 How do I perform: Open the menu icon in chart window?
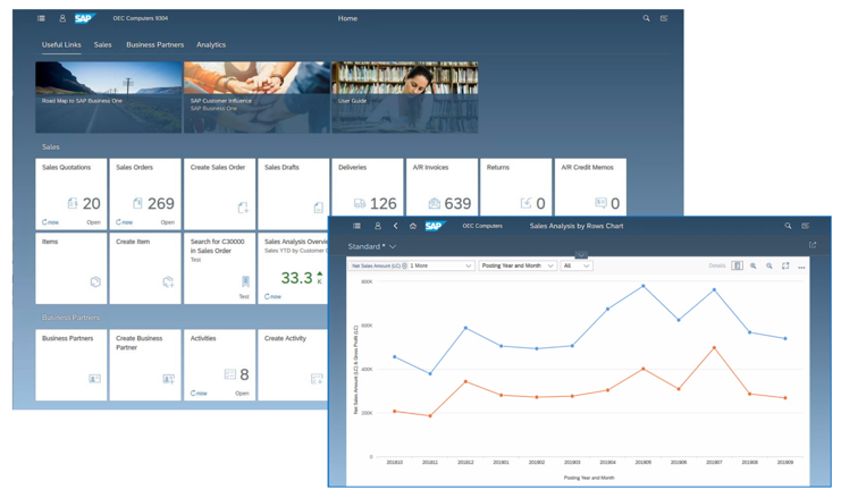click(357, 226)
